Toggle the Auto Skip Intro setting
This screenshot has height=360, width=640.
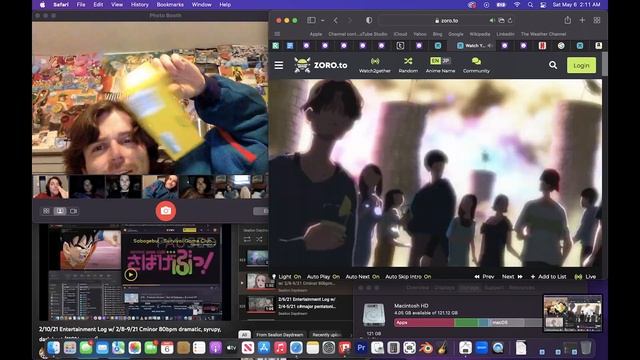pos(408,277)
